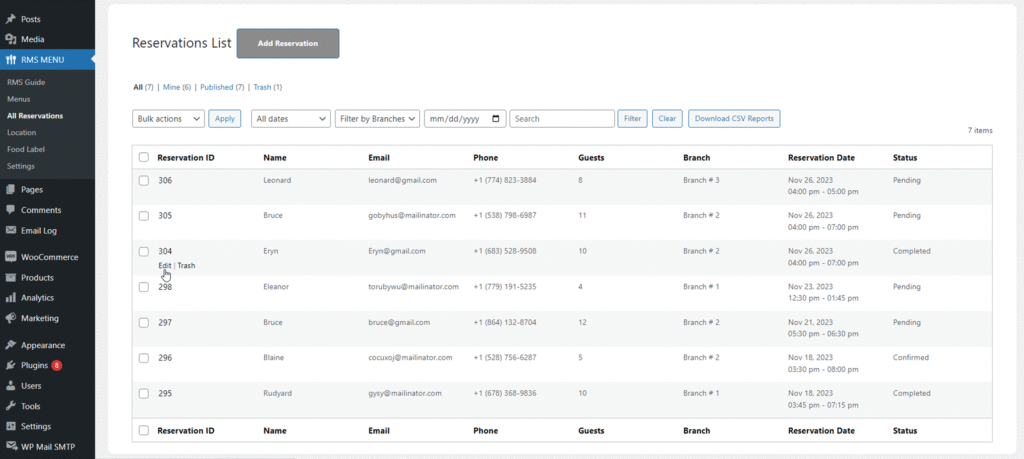The height and width of the screenshot is (459, 1024).
Task: Click the RMS MENU fork-knife icon
Action: coord(10,60)
